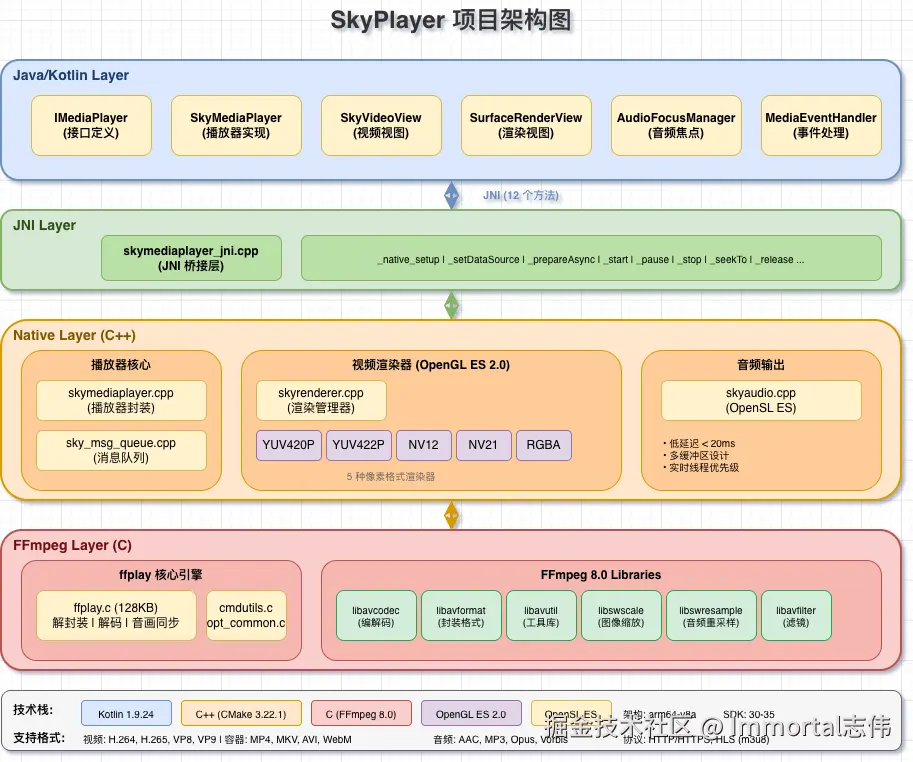Select the skyaudio.cpp (OpenSL ES) box
This screenshot has height=762, width=913.
pos(761,400)
